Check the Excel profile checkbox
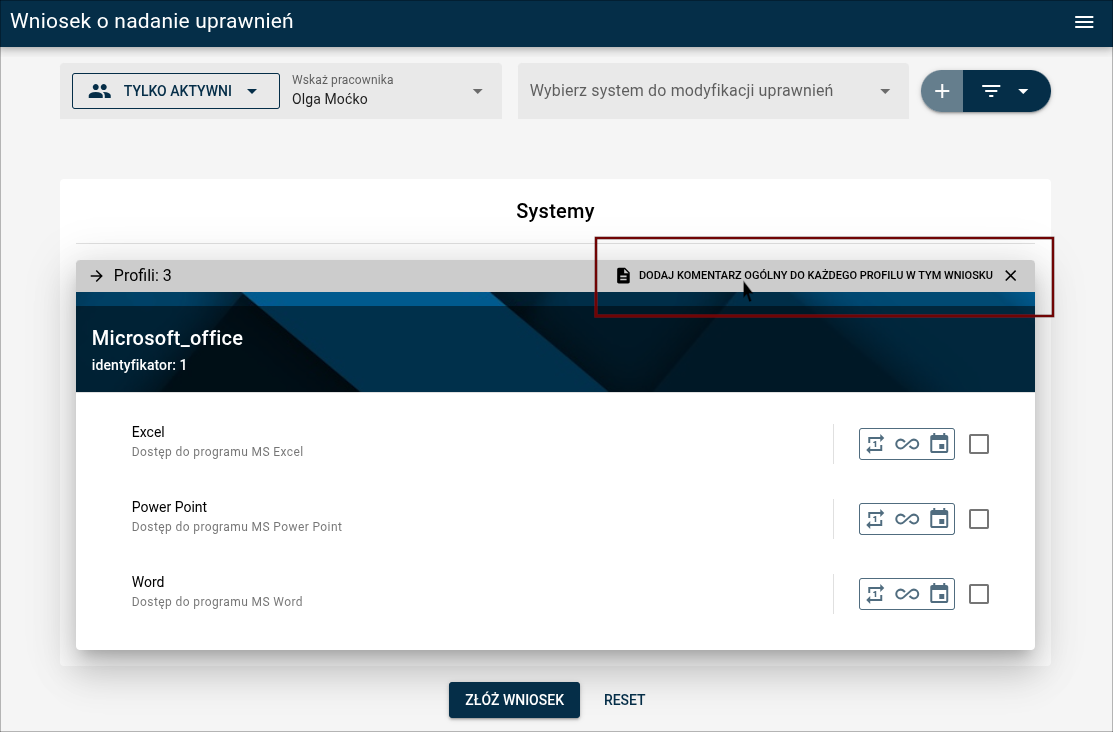The width and height of the screenshot is (1113, 732). click(979, 444)
